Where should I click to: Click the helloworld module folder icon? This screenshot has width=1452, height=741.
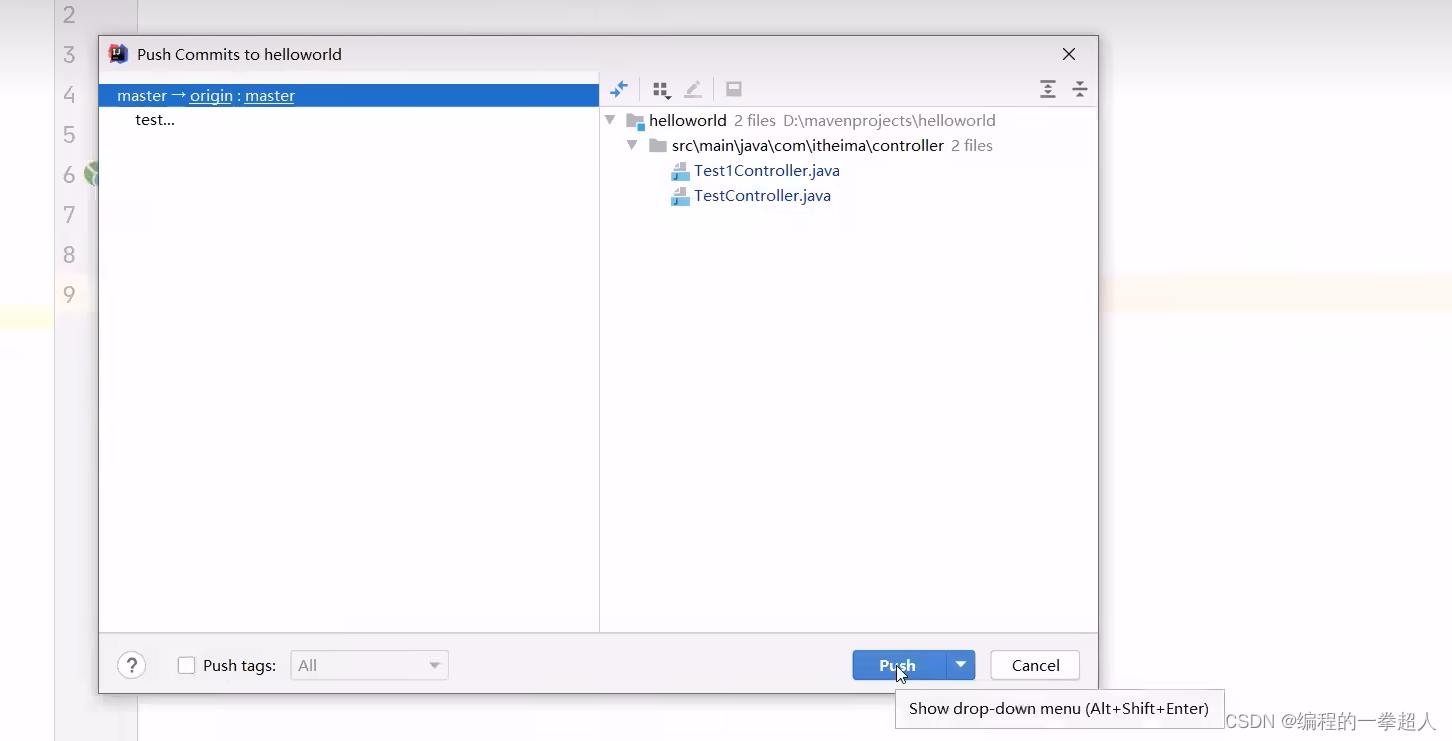click(x=635, y=121)
